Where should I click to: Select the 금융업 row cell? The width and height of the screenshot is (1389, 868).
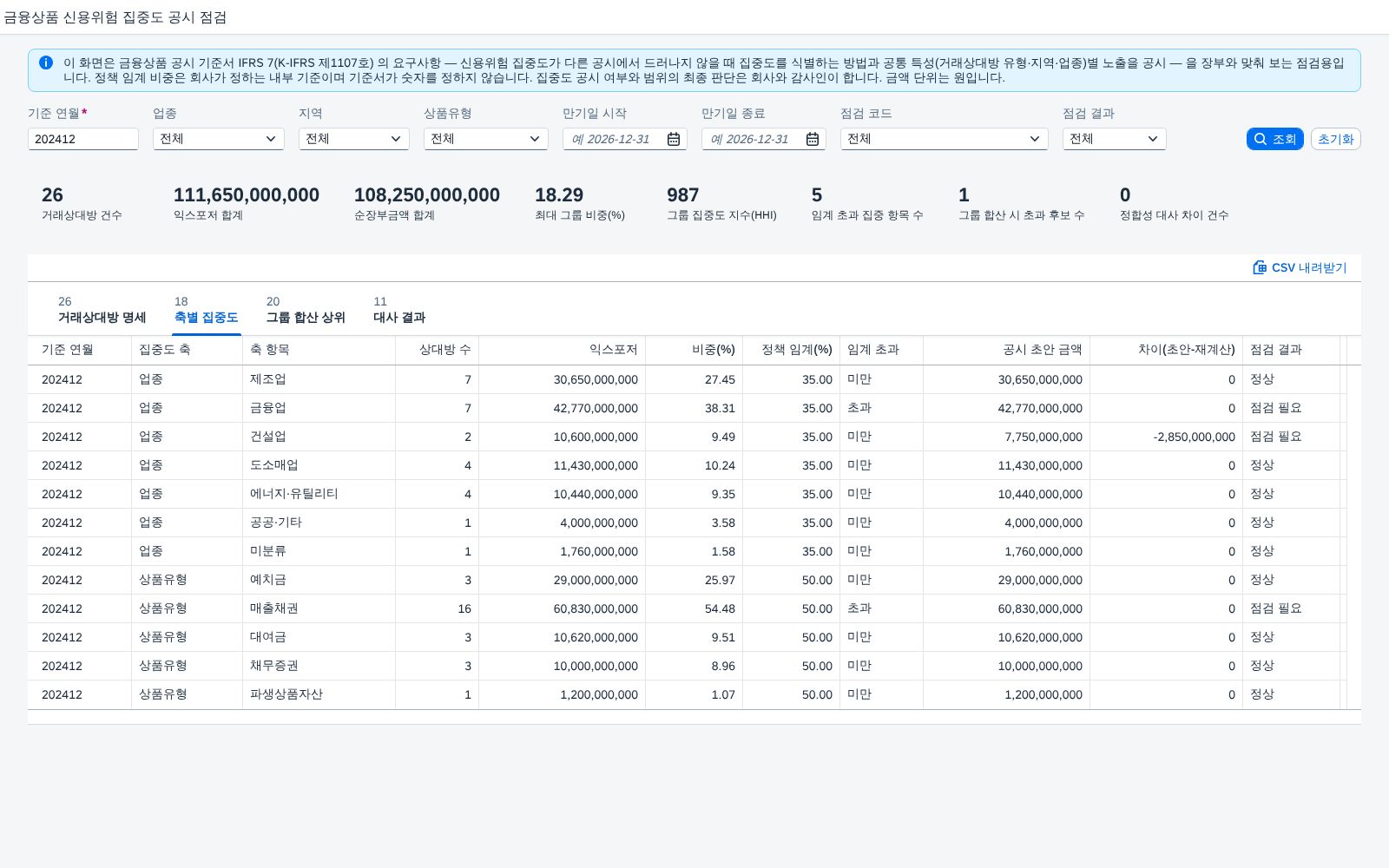(x=319, y=408)
